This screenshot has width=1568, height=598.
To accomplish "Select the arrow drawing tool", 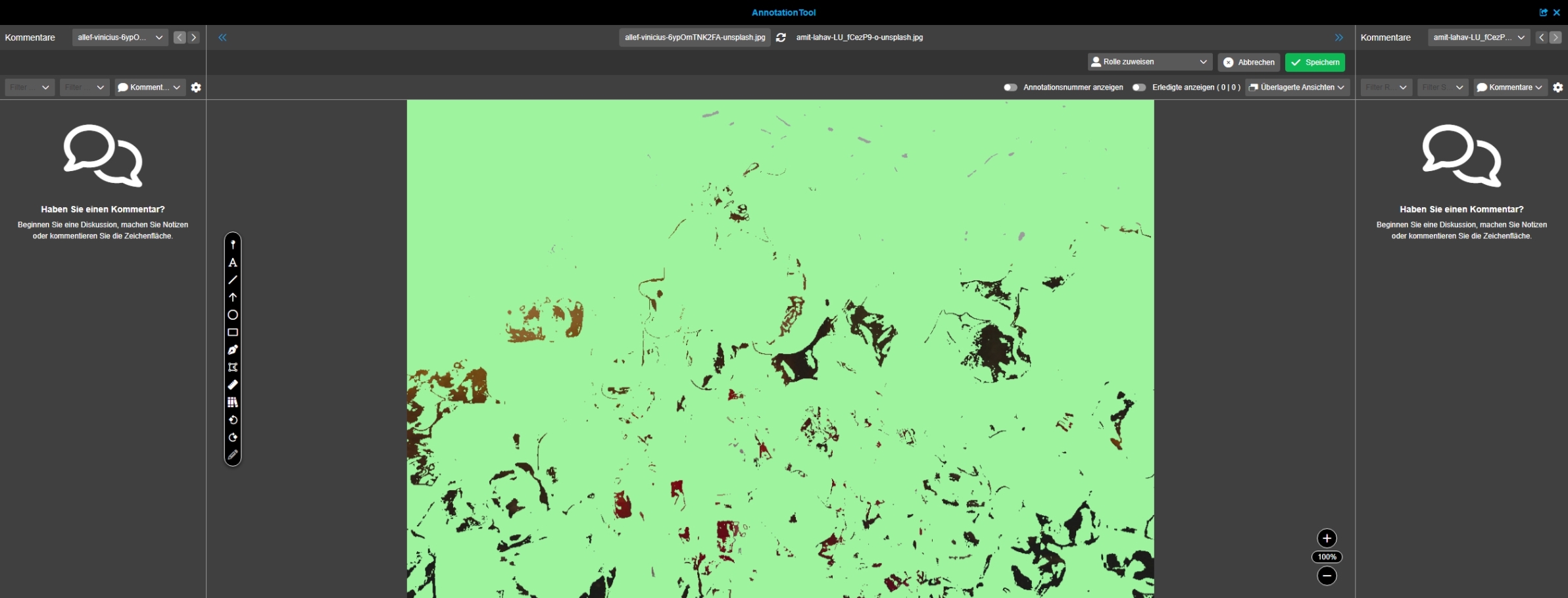I will click(233, 297).
